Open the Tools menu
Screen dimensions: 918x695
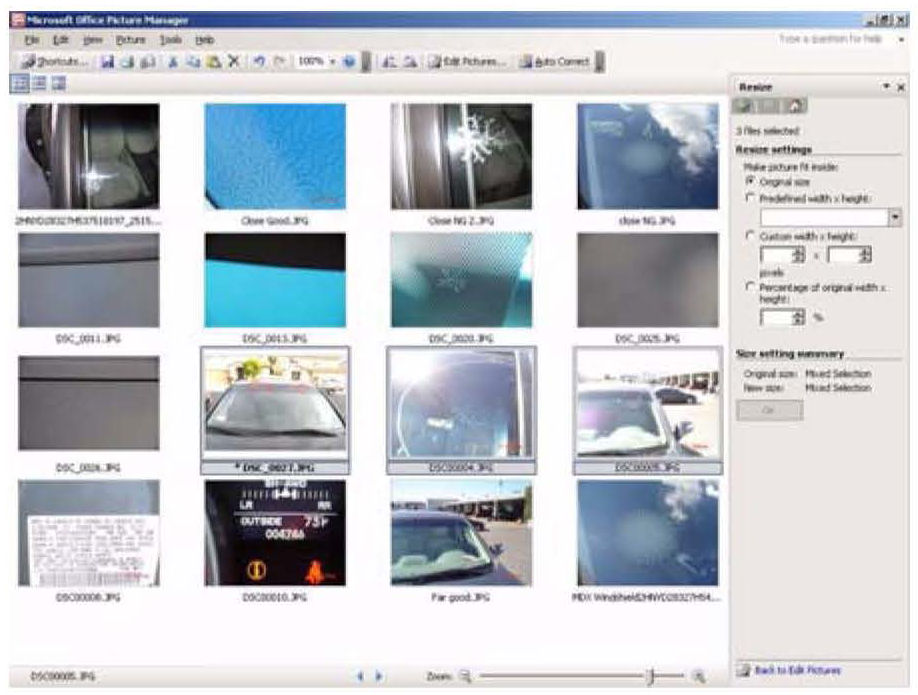tap(171, 39)
